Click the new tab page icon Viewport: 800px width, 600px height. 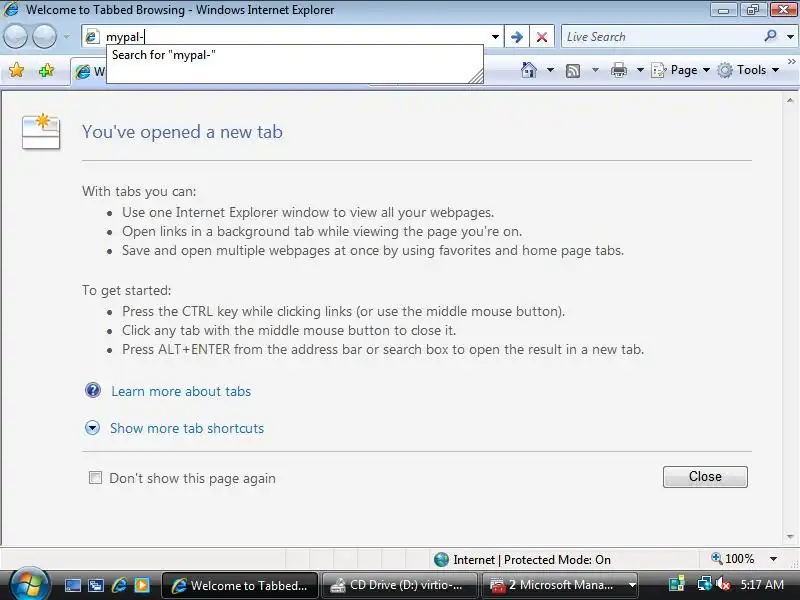pos(41,131)
